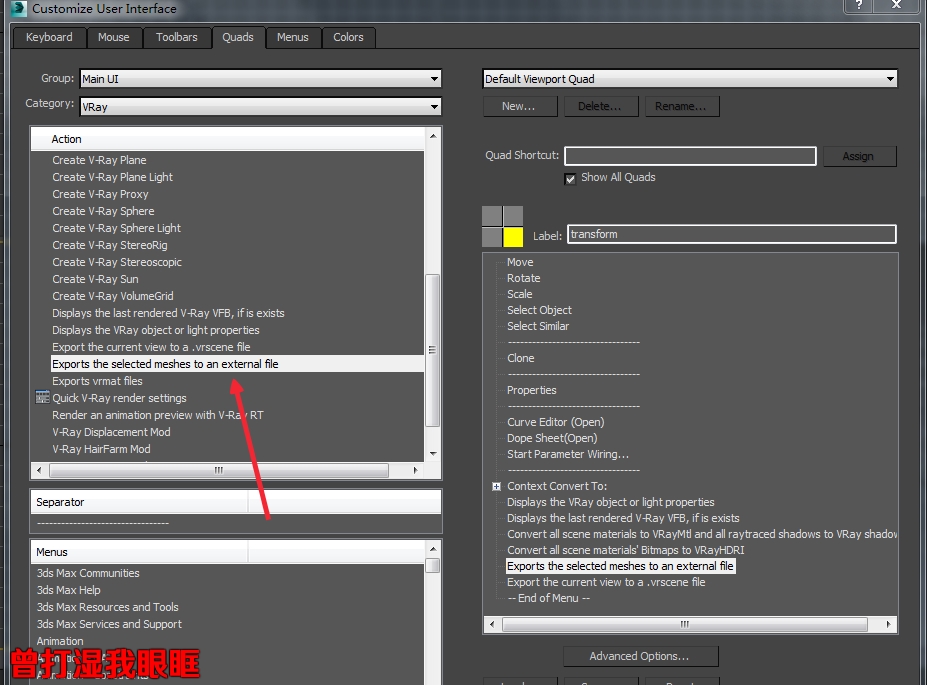Image resolution: width=927 pixels, height=685 pixels.
Task: Open the help question mark button
Action: coord(860,5)
